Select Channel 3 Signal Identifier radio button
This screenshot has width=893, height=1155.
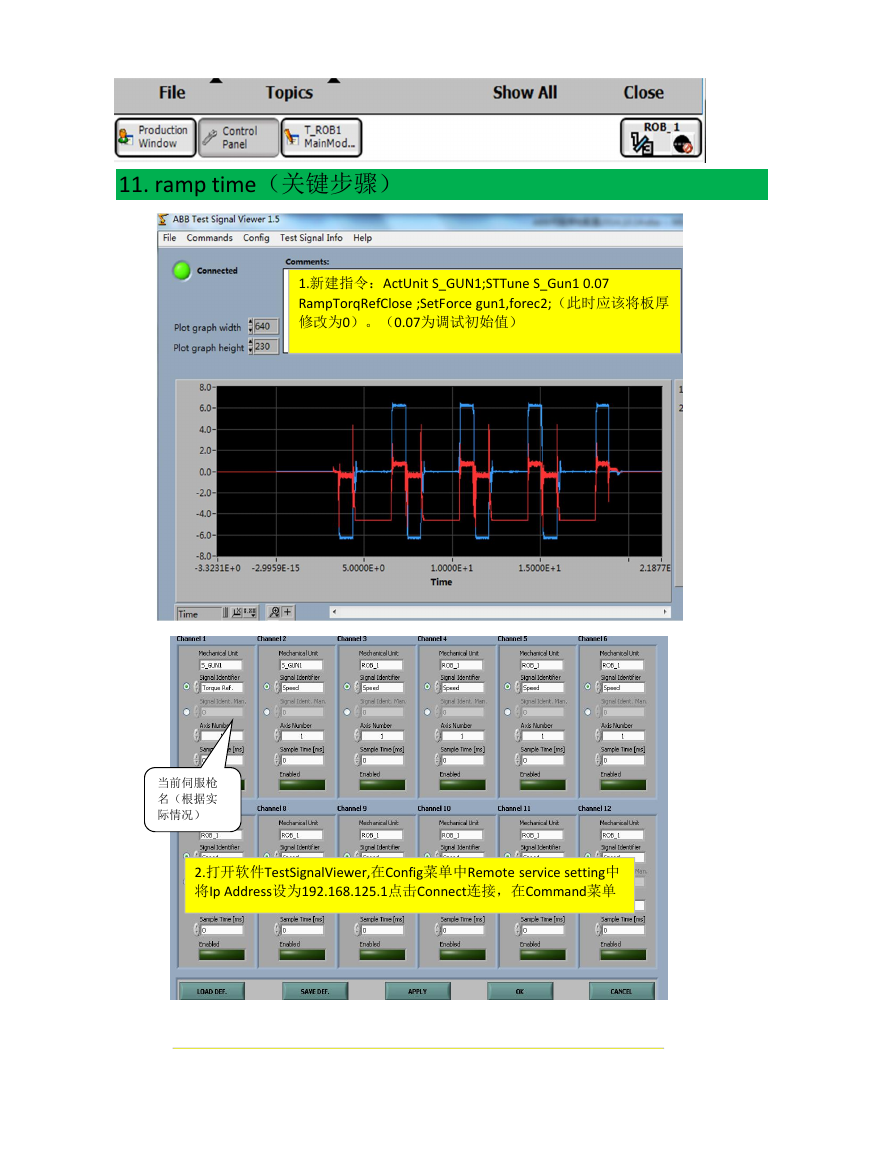click(347, 687)
